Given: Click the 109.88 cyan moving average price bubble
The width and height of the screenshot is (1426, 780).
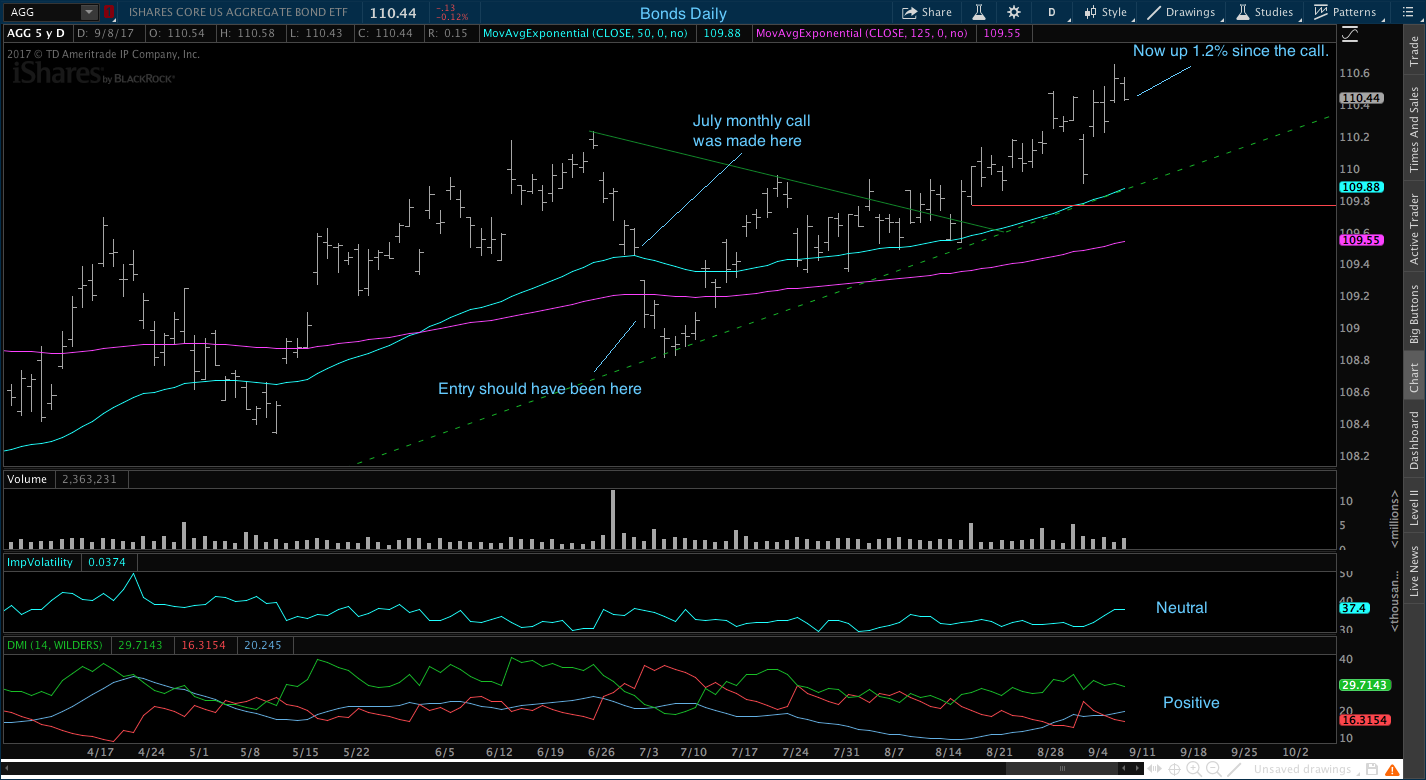Looking at the screenshot, I should (x=1361, y=187).
